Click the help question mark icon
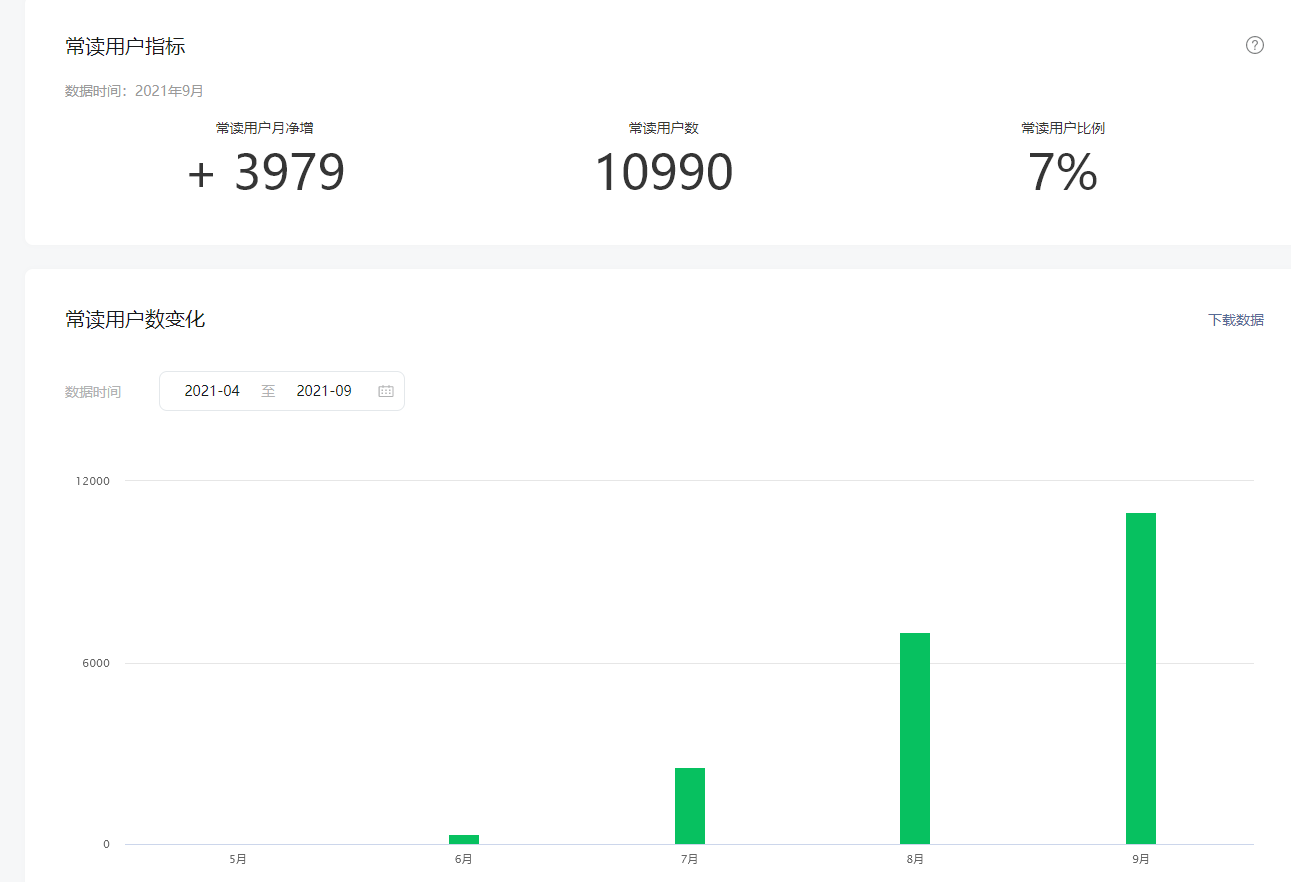The width and height of the screenshot is (1291, 882). point(1255,45)
